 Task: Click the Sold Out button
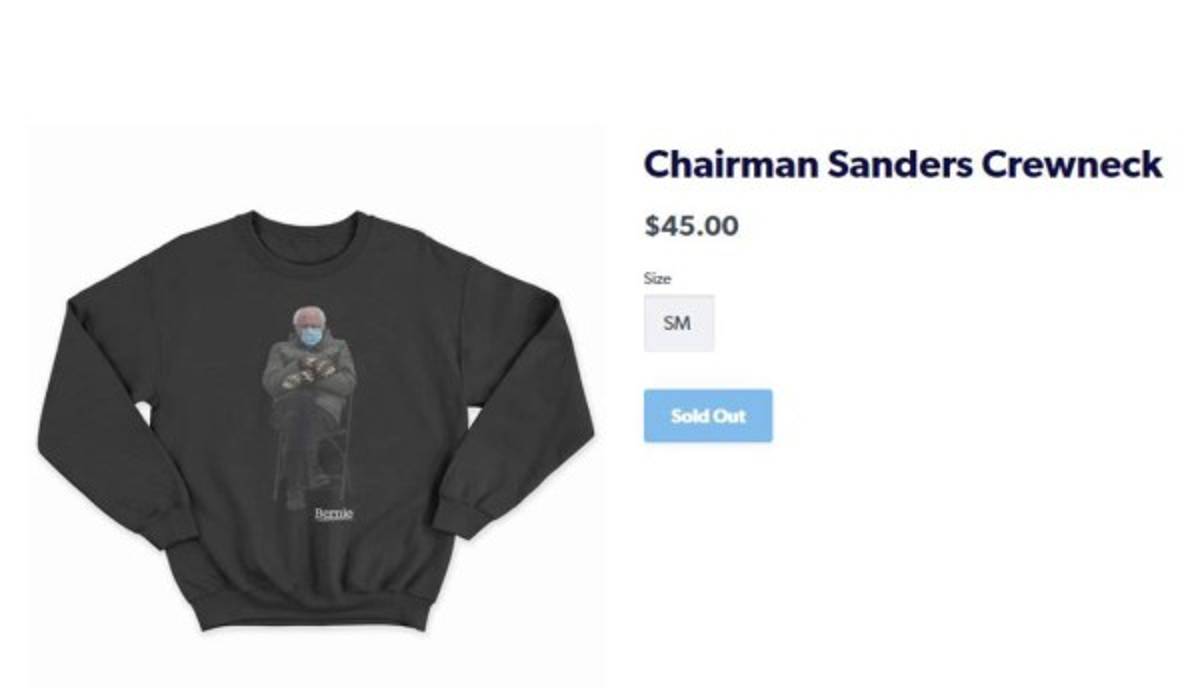708,416
